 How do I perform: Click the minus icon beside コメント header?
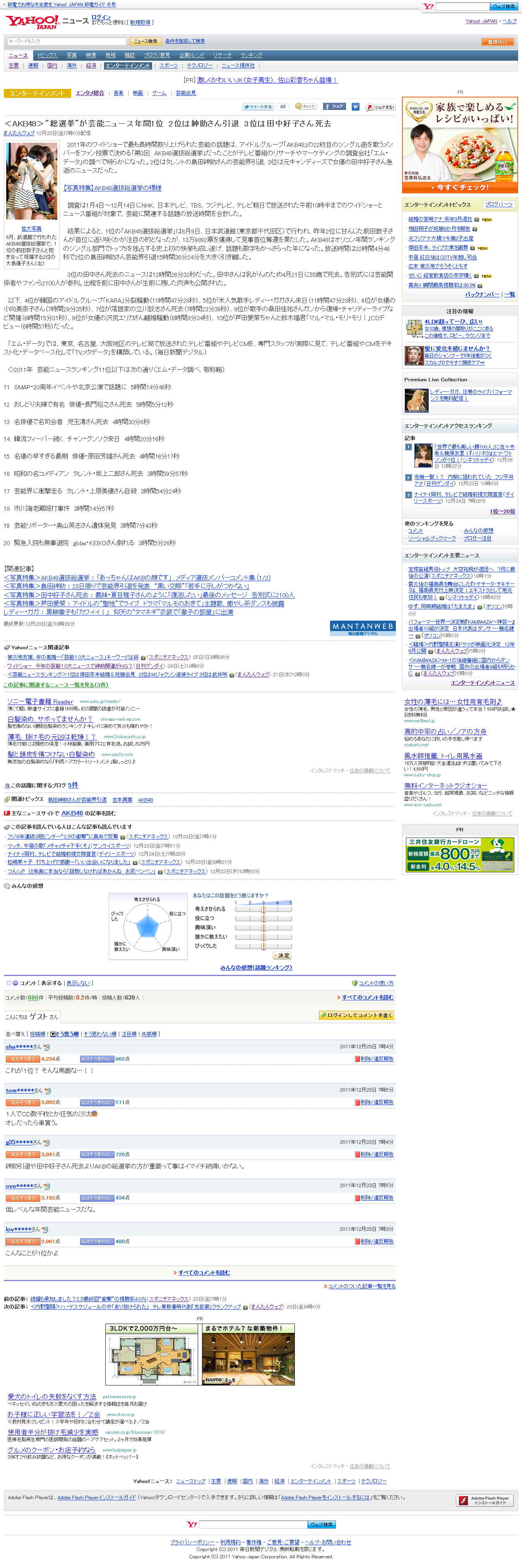click(x=16, y=983)
